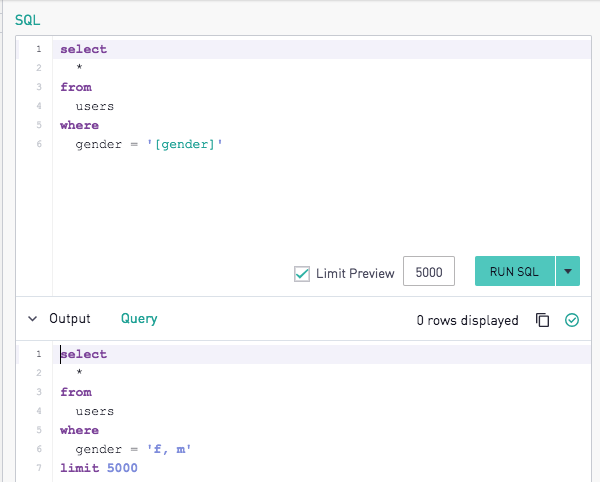
Task: Click the green checkmark status icon
Action: (572, 320)
